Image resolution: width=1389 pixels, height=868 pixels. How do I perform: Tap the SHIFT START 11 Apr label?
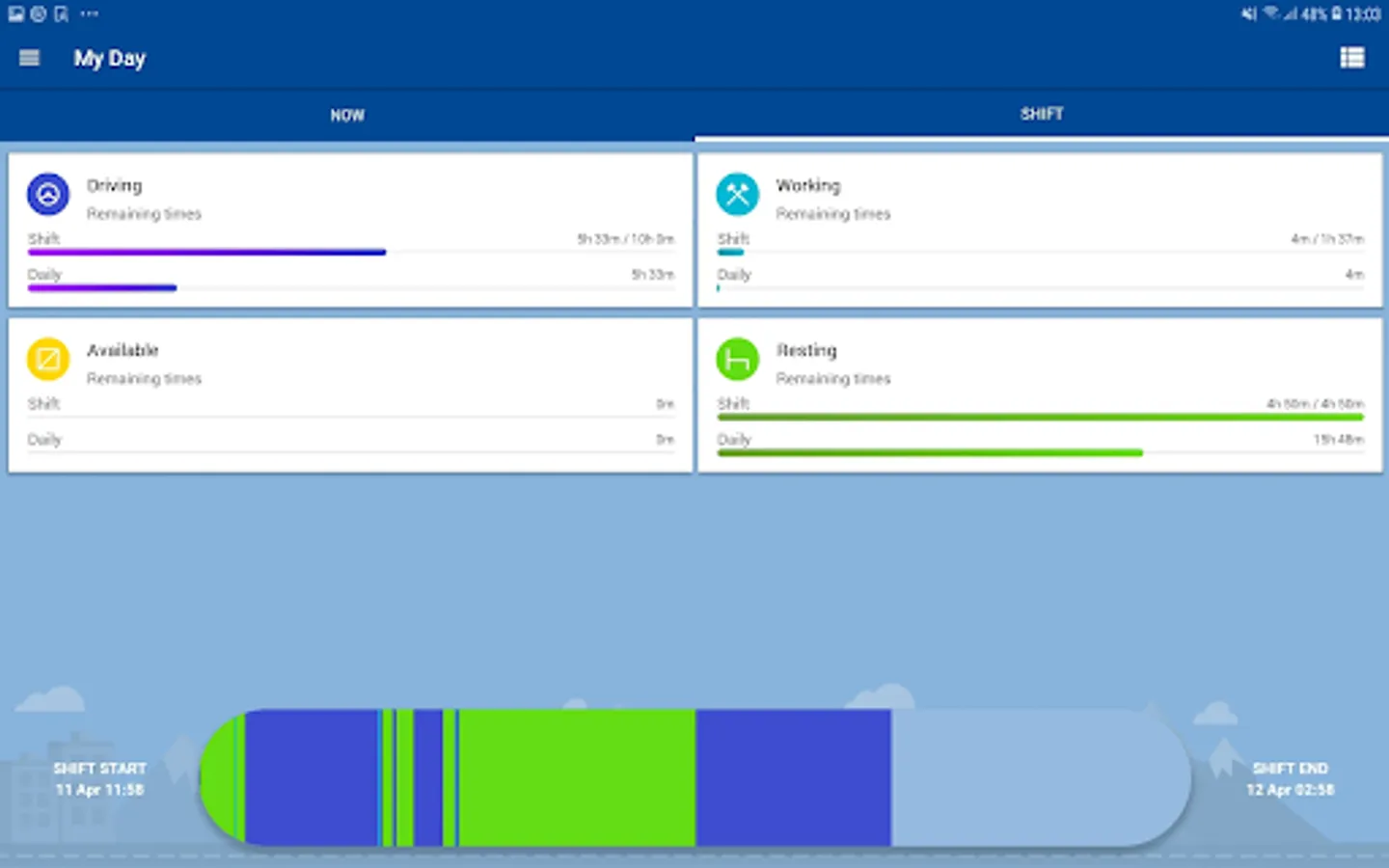pos(101,778)
